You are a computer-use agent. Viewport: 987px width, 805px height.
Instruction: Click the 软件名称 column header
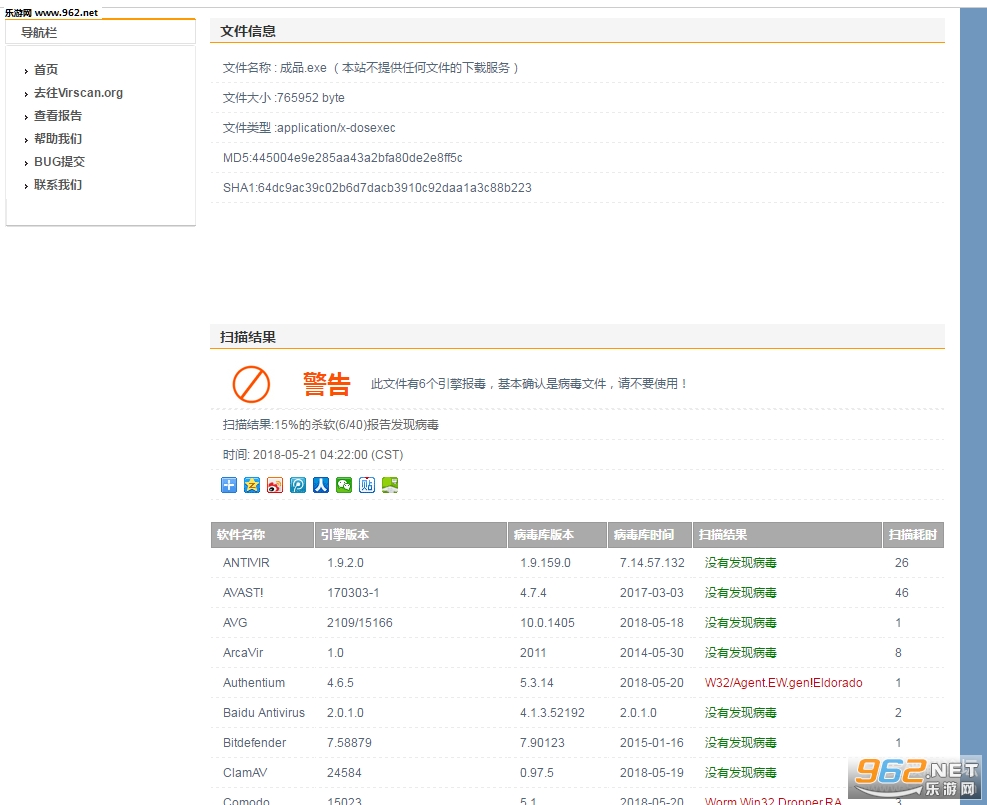coord(262,535)
